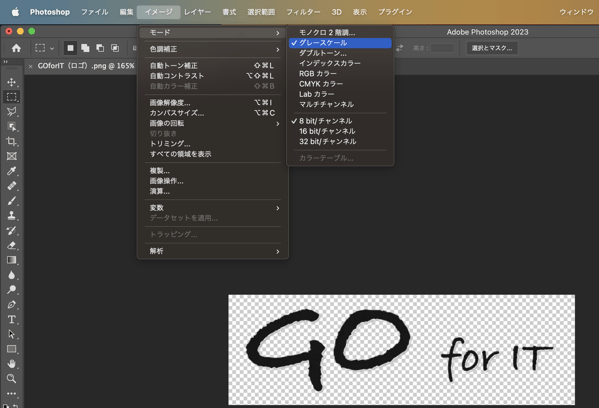Choose Add to Selection mode
This screenshot has height=408, width=599.
85,48
